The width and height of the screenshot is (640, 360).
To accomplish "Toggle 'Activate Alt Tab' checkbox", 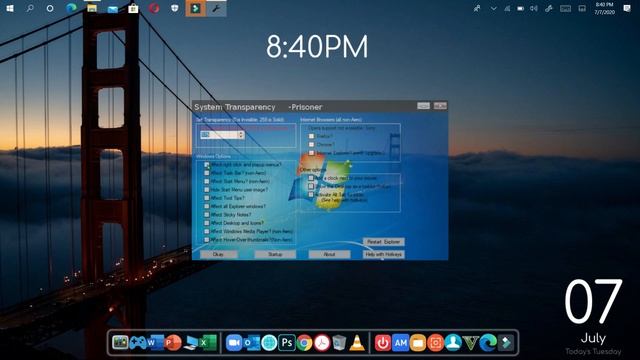I will [311, 195].
